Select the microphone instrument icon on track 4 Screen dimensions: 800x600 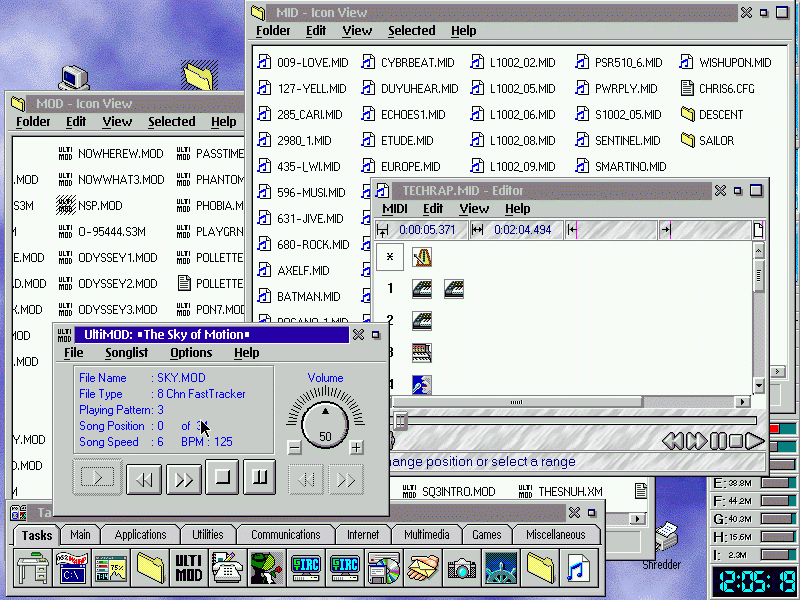point(422,384)
